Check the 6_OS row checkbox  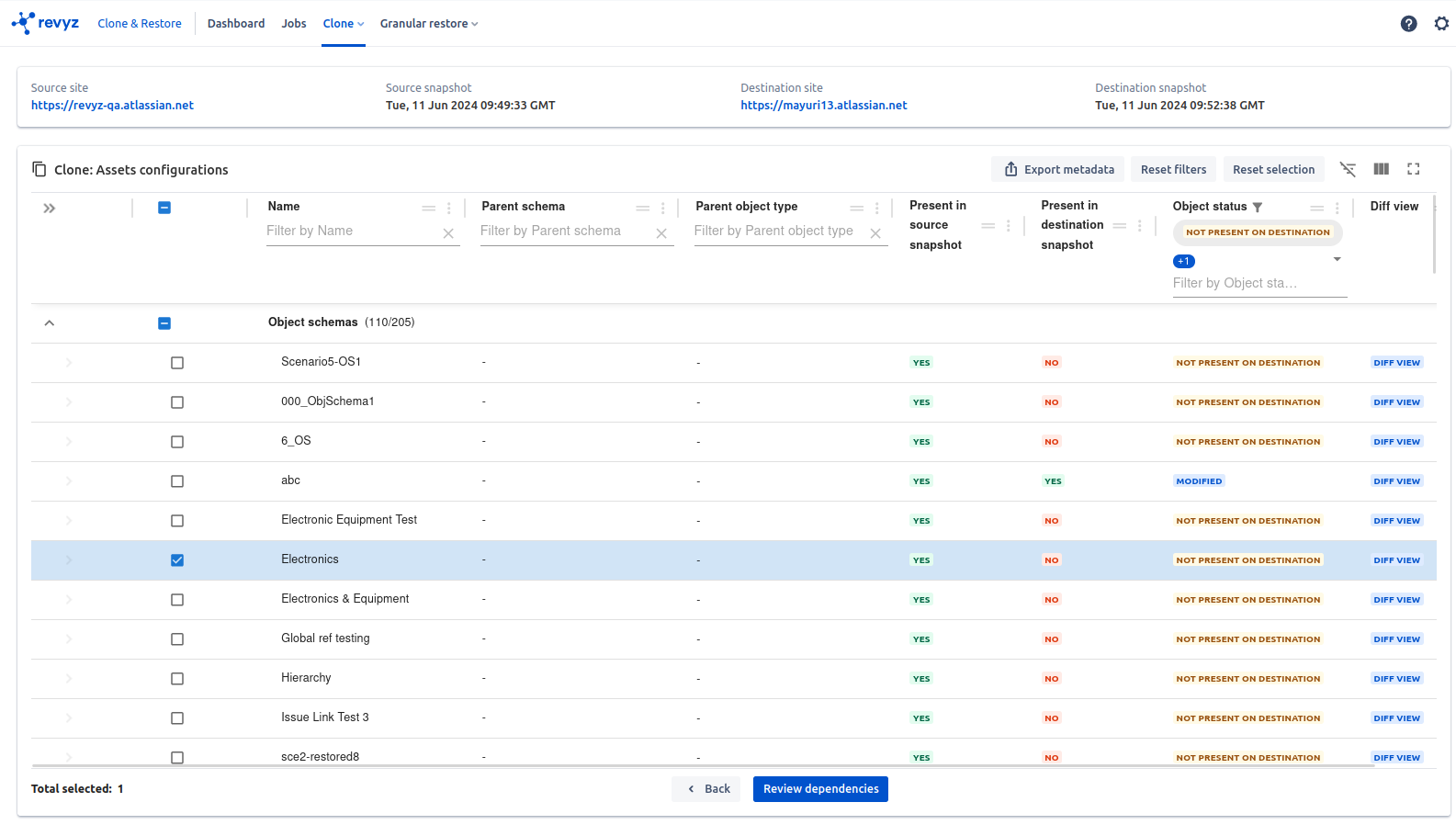point(177,442)
